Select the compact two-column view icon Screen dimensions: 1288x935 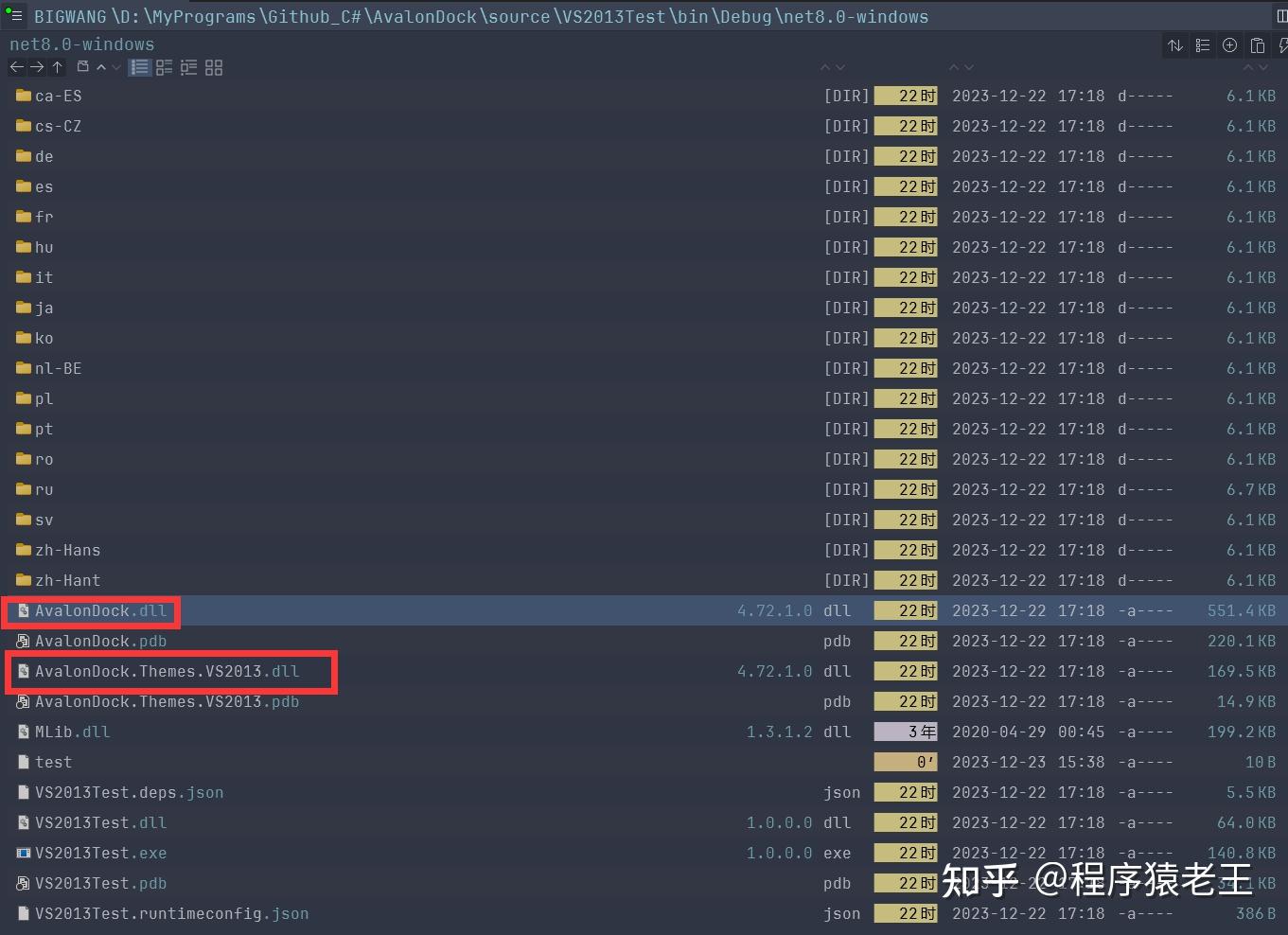tap(164, 67)
